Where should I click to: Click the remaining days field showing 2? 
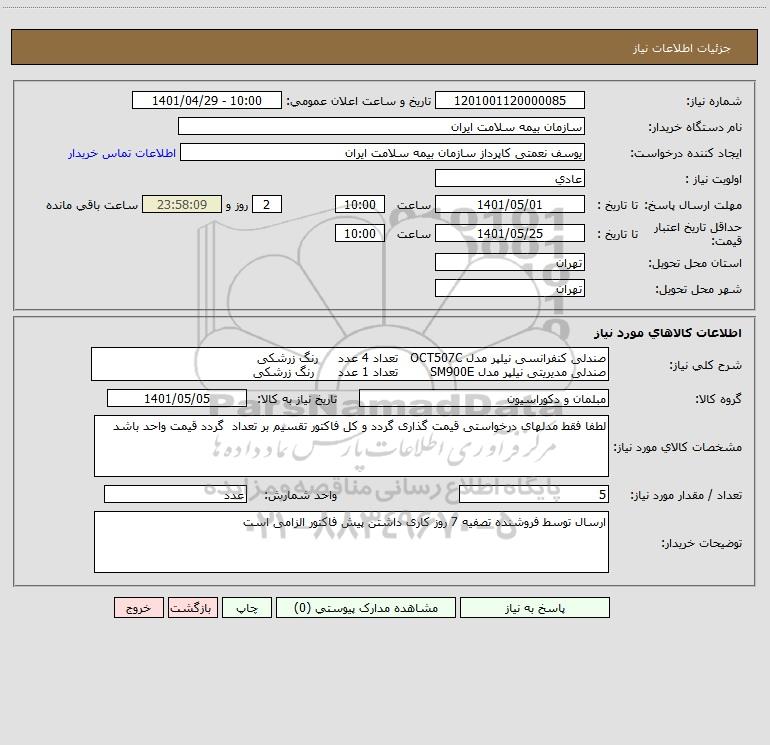267,204
